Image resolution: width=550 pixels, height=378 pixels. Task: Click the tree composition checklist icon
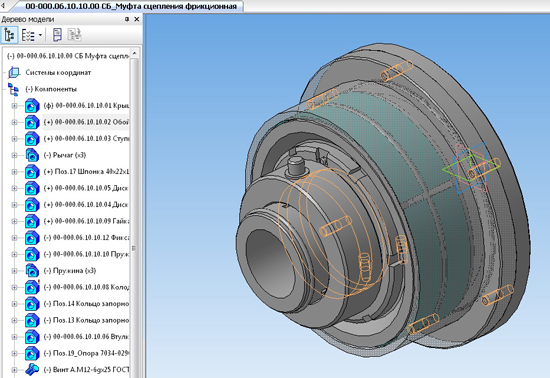[x=28, y=35]
